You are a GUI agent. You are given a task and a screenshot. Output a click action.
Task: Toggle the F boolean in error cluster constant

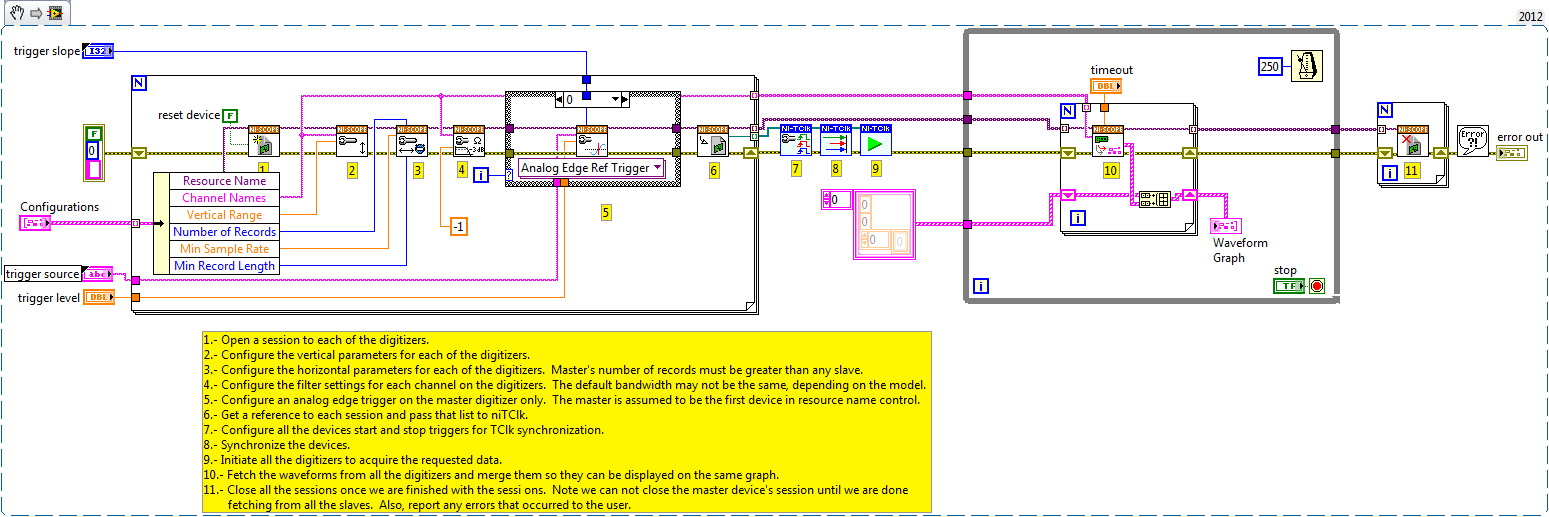[94, 133]
